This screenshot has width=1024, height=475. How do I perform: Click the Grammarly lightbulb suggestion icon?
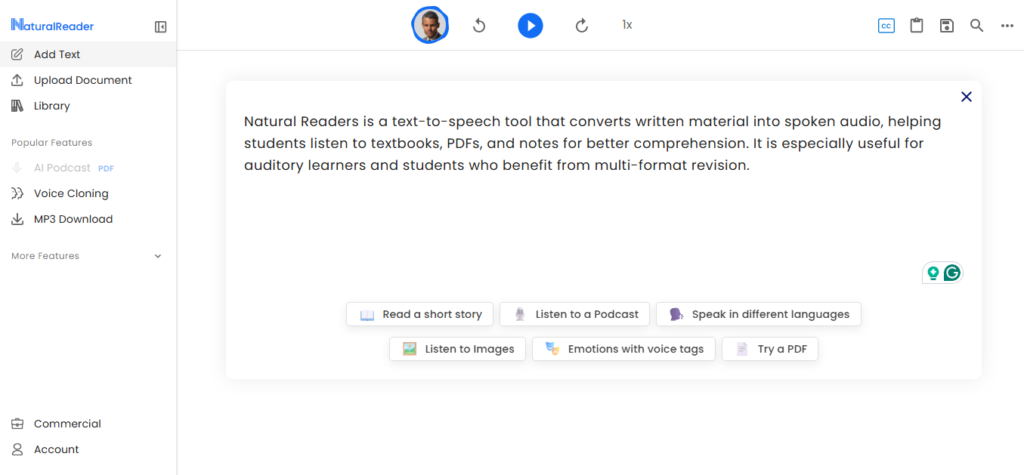[x=933, y=273]
